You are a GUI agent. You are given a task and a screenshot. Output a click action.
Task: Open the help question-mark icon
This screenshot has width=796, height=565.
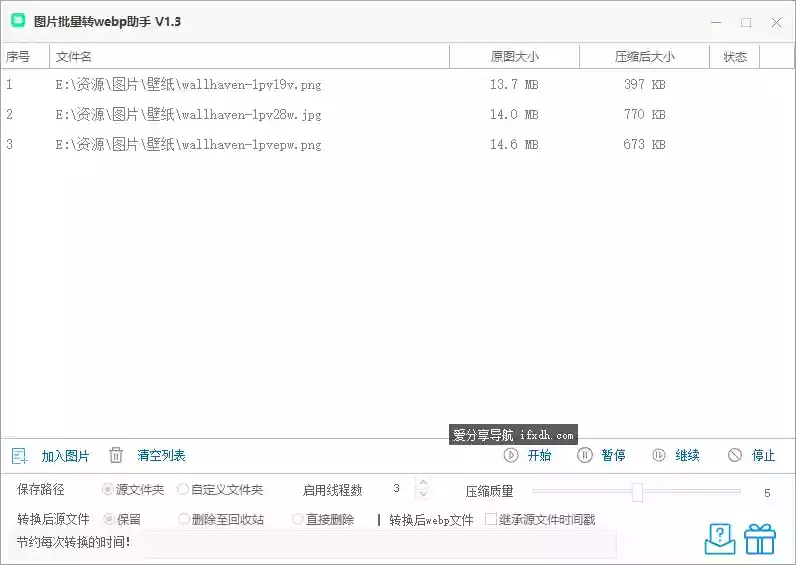point(720,539)
